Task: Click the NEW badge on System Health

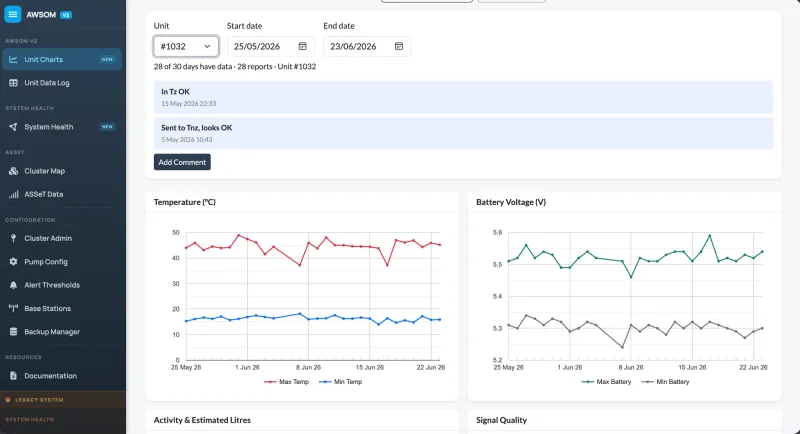Action: click(107, 126)
